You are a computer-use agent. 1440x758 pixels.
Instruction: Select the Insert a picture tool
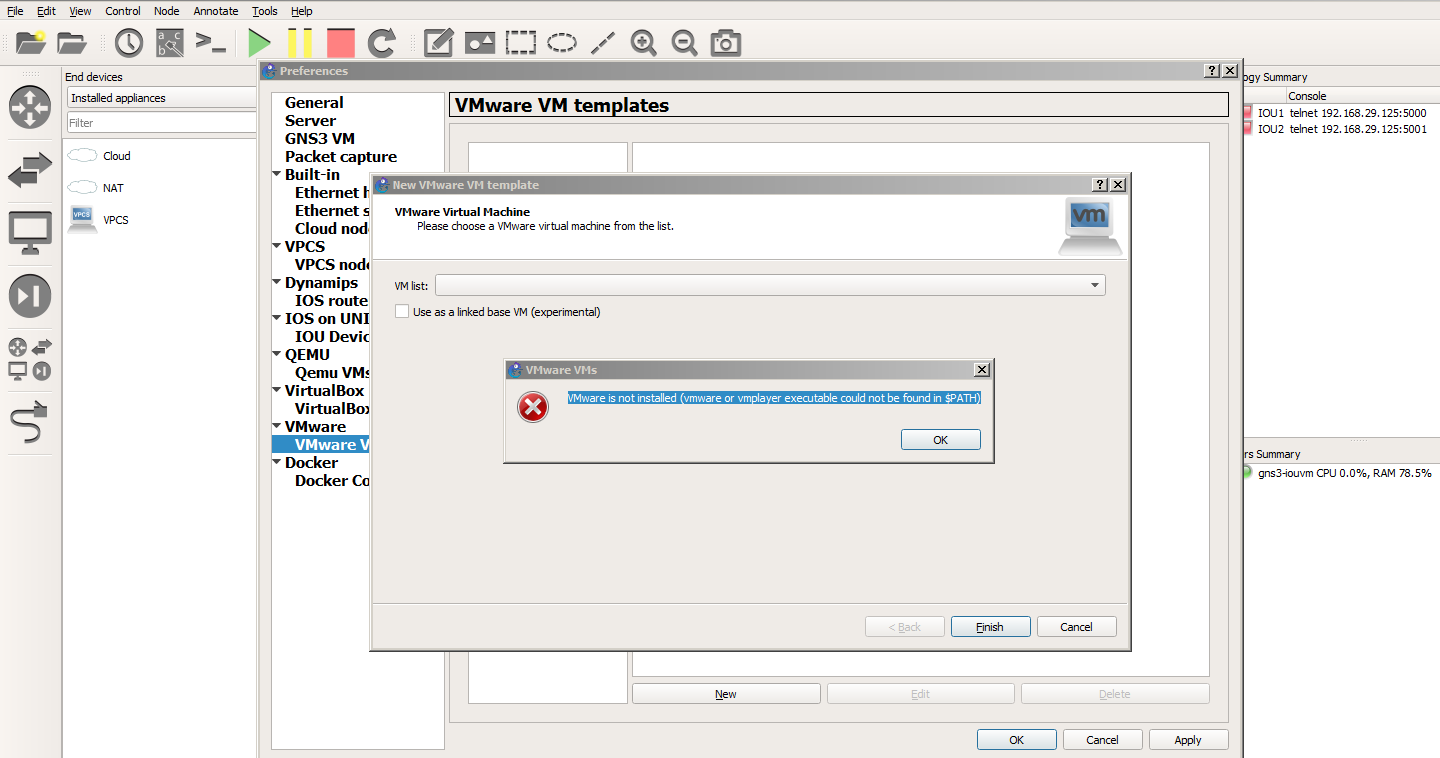(480, 43)
